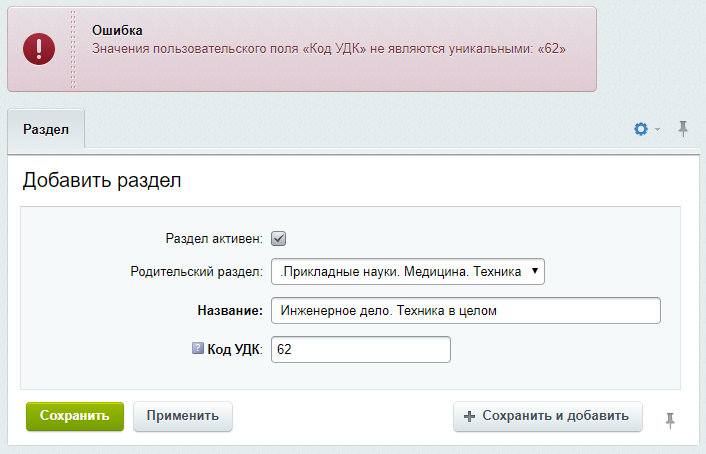The width and height of the screenshot is (706, 454).
Task: Click the red error exclamation icon
Action: (40, 48)
